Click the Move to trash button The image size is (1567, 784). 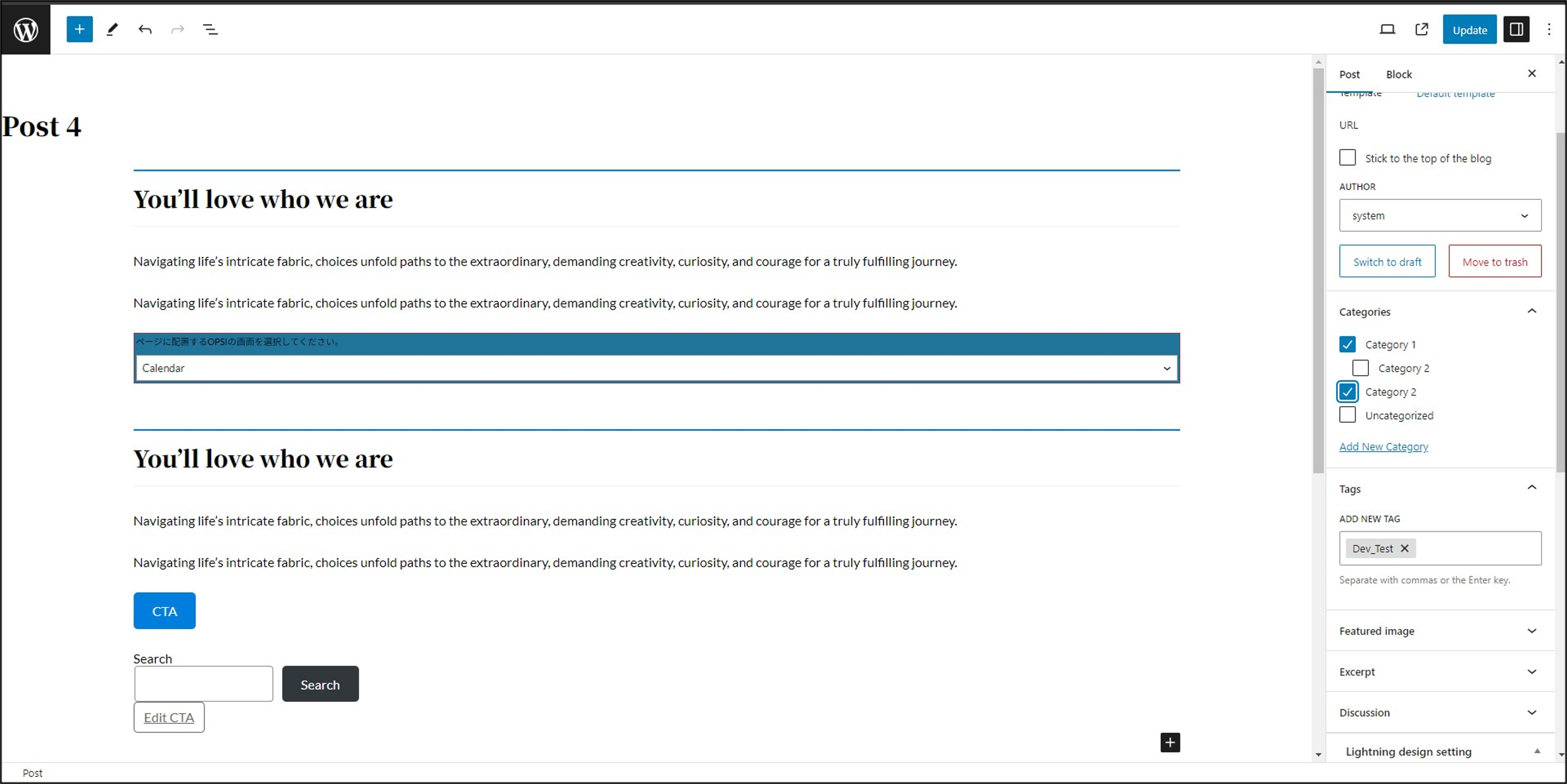coord(1494,261)
